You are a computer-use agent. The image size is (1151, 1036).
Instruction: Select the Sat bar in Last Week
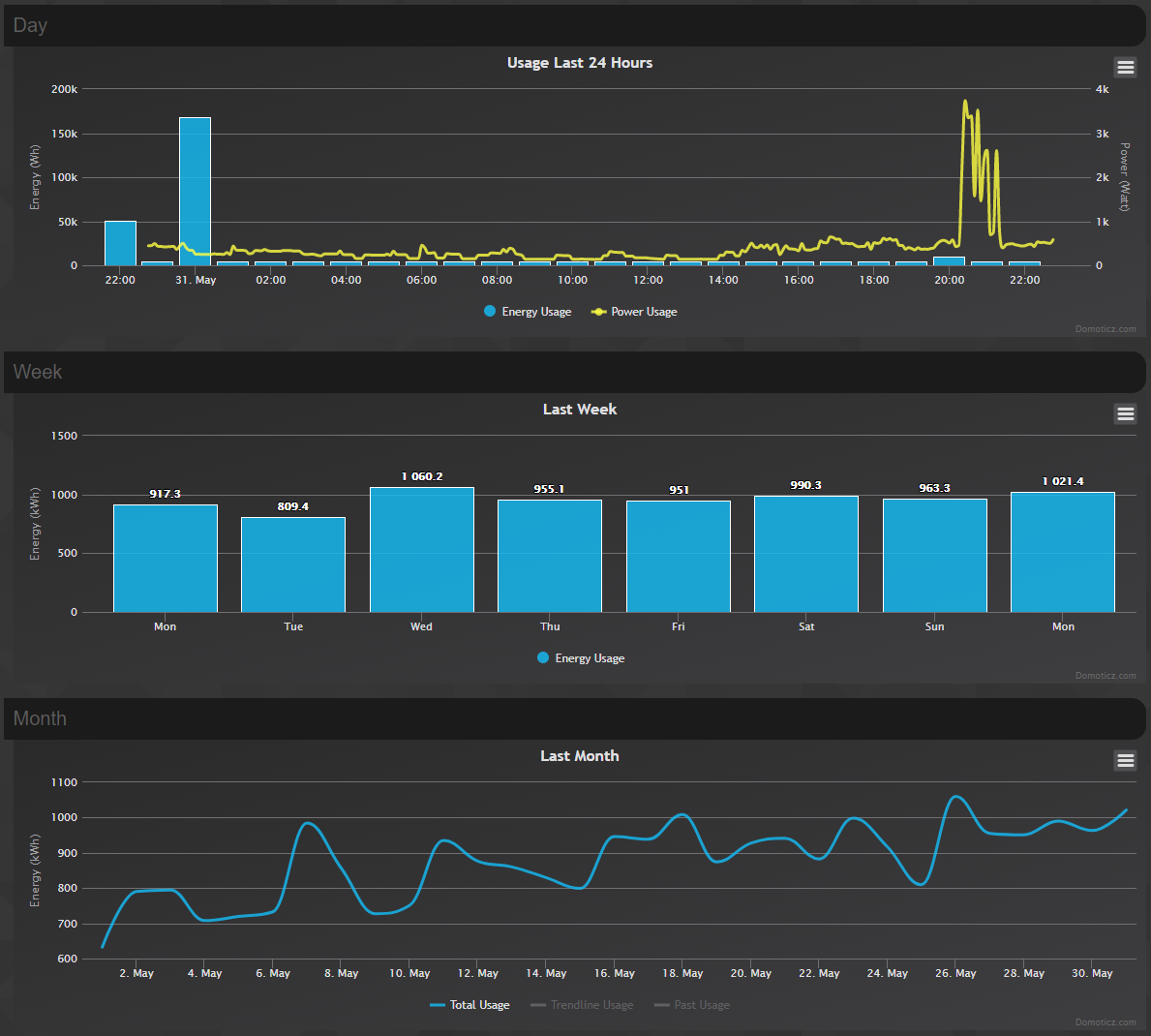[x=806, y=555]
